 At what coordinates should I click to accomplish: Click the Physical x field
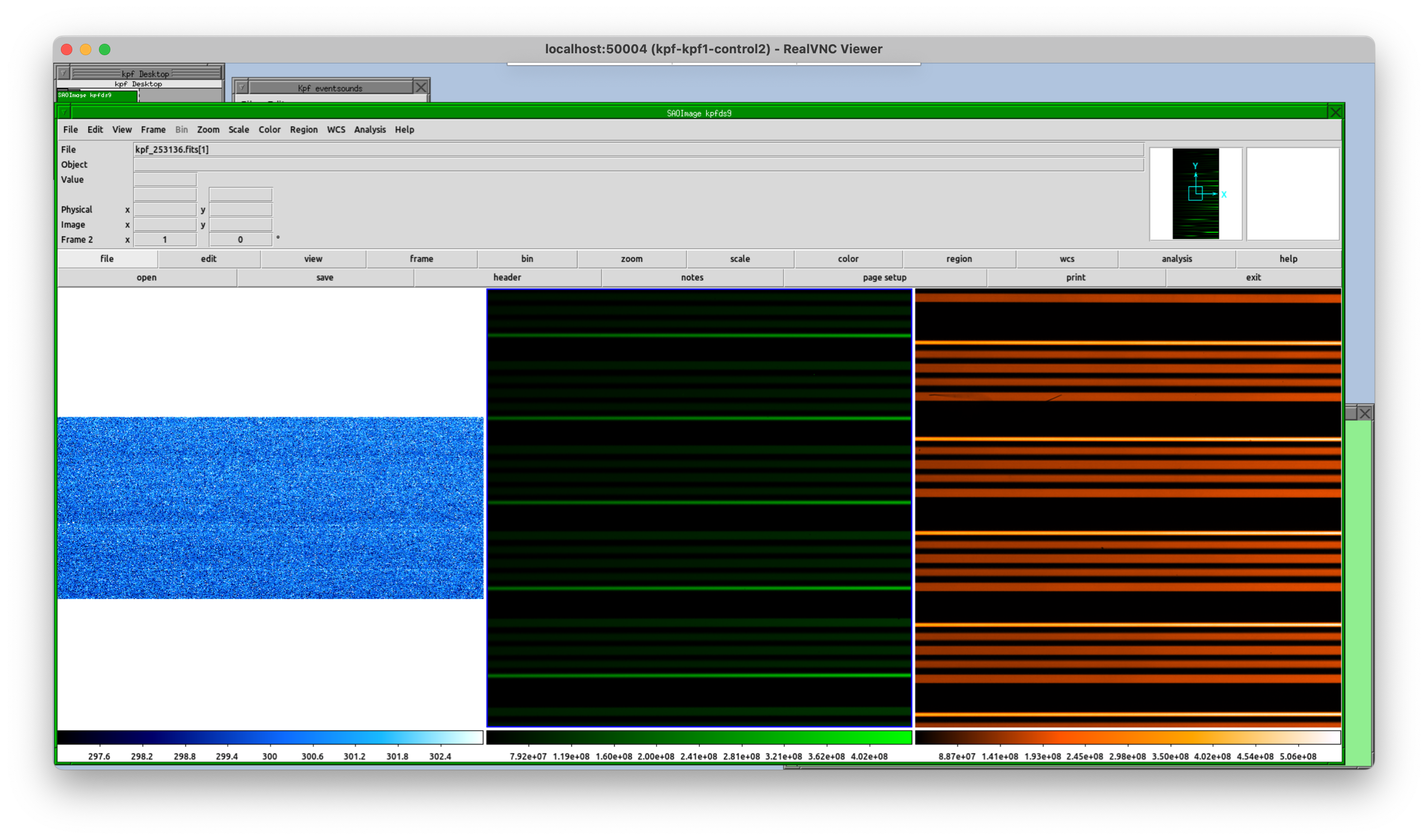click(165, 210)
